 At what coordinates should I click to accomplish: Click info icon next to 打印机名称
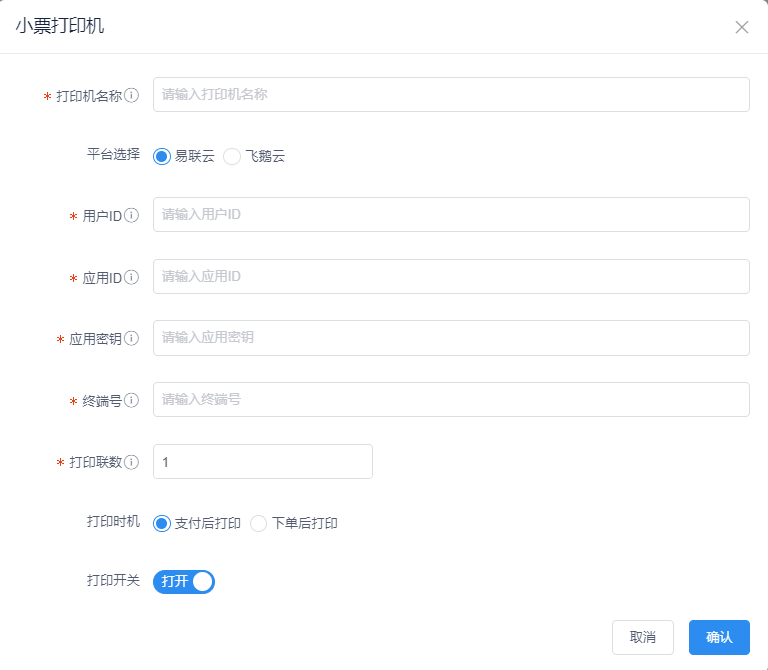[131, 95]
